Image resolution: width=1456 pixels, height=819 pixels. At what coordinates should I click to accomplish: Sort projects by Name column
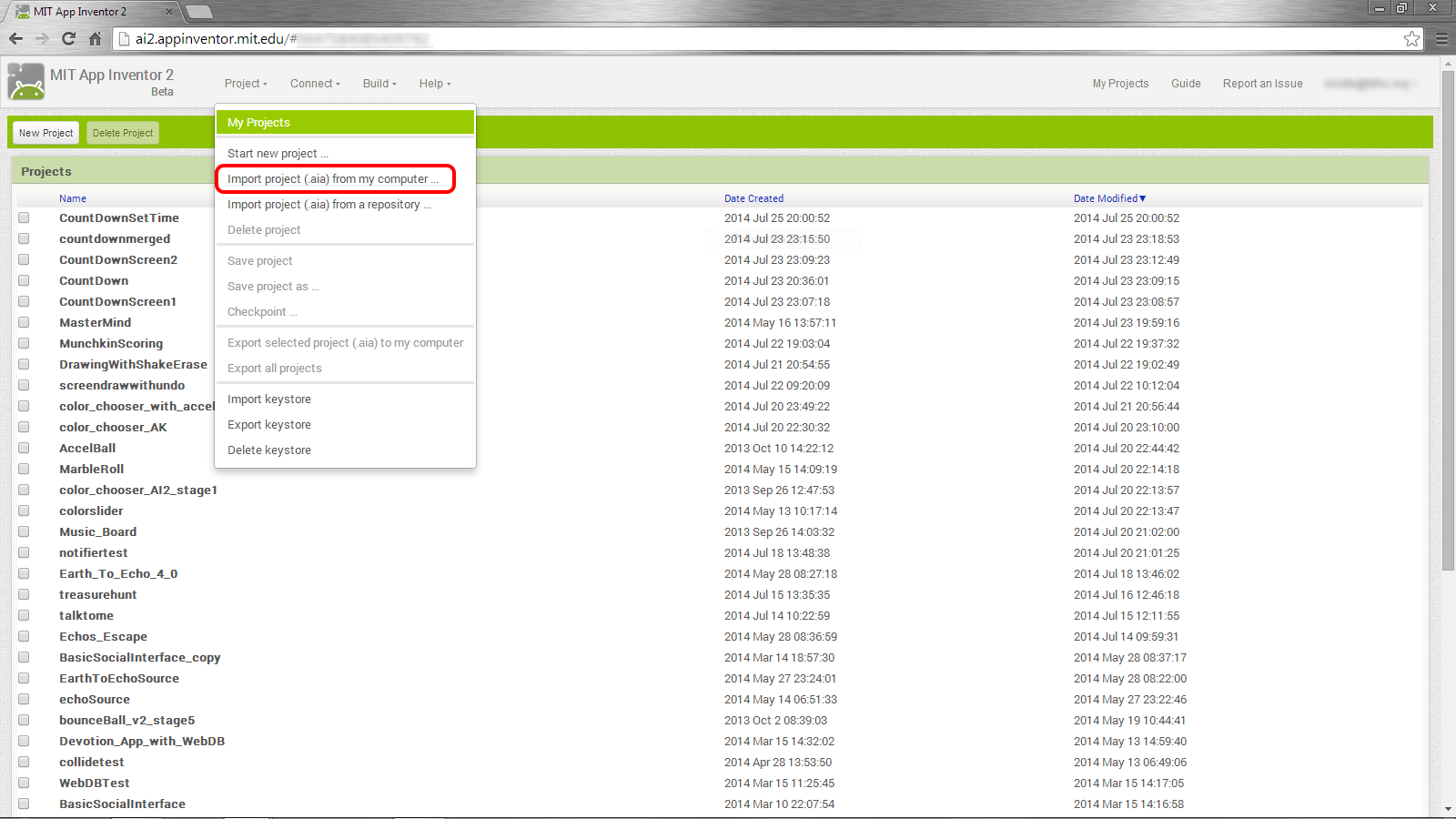[x=73, y=198]
